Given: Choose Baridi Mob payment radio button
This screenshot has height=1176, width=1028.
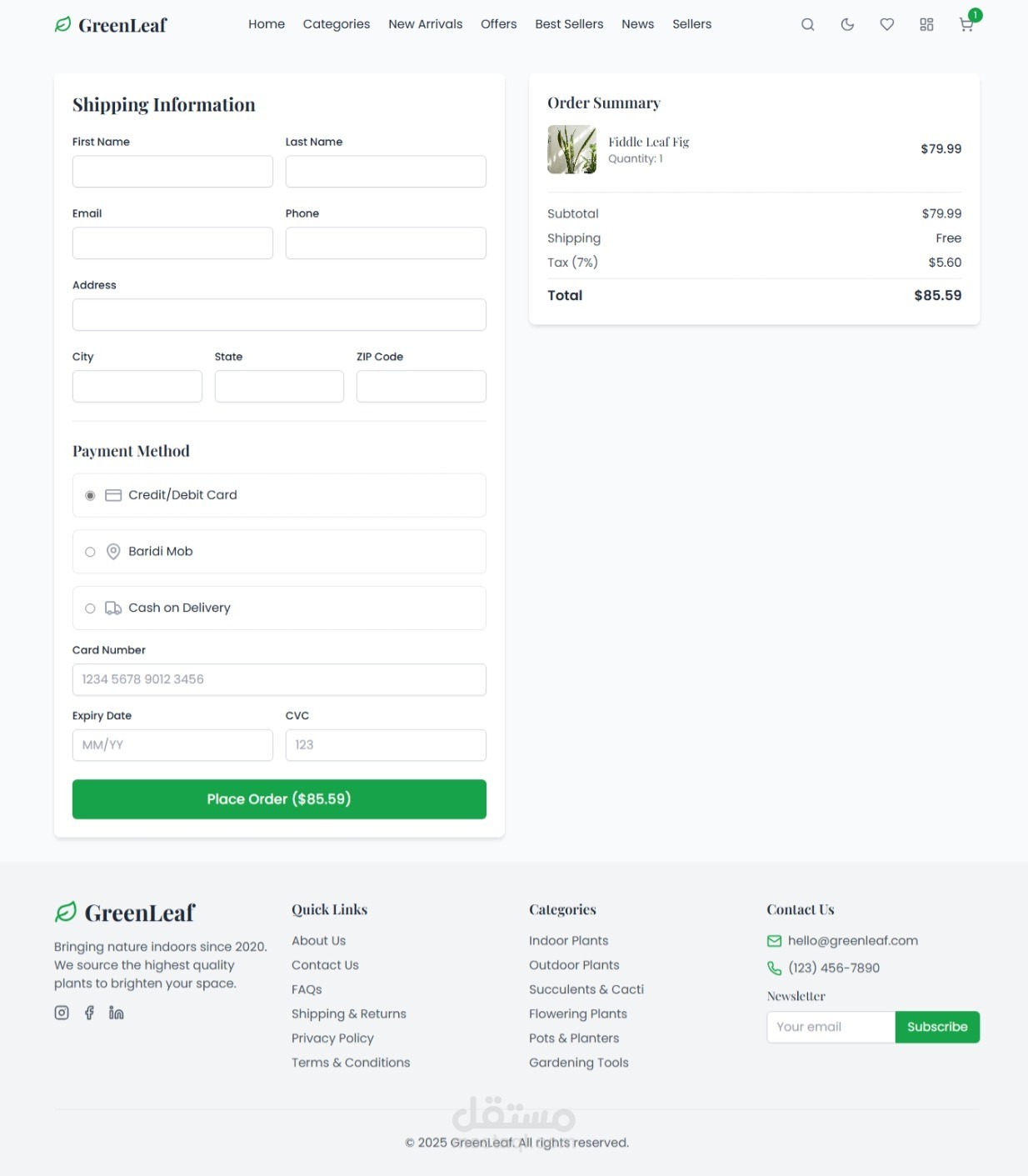Looking at the screenshot, I should click(90, 552).
